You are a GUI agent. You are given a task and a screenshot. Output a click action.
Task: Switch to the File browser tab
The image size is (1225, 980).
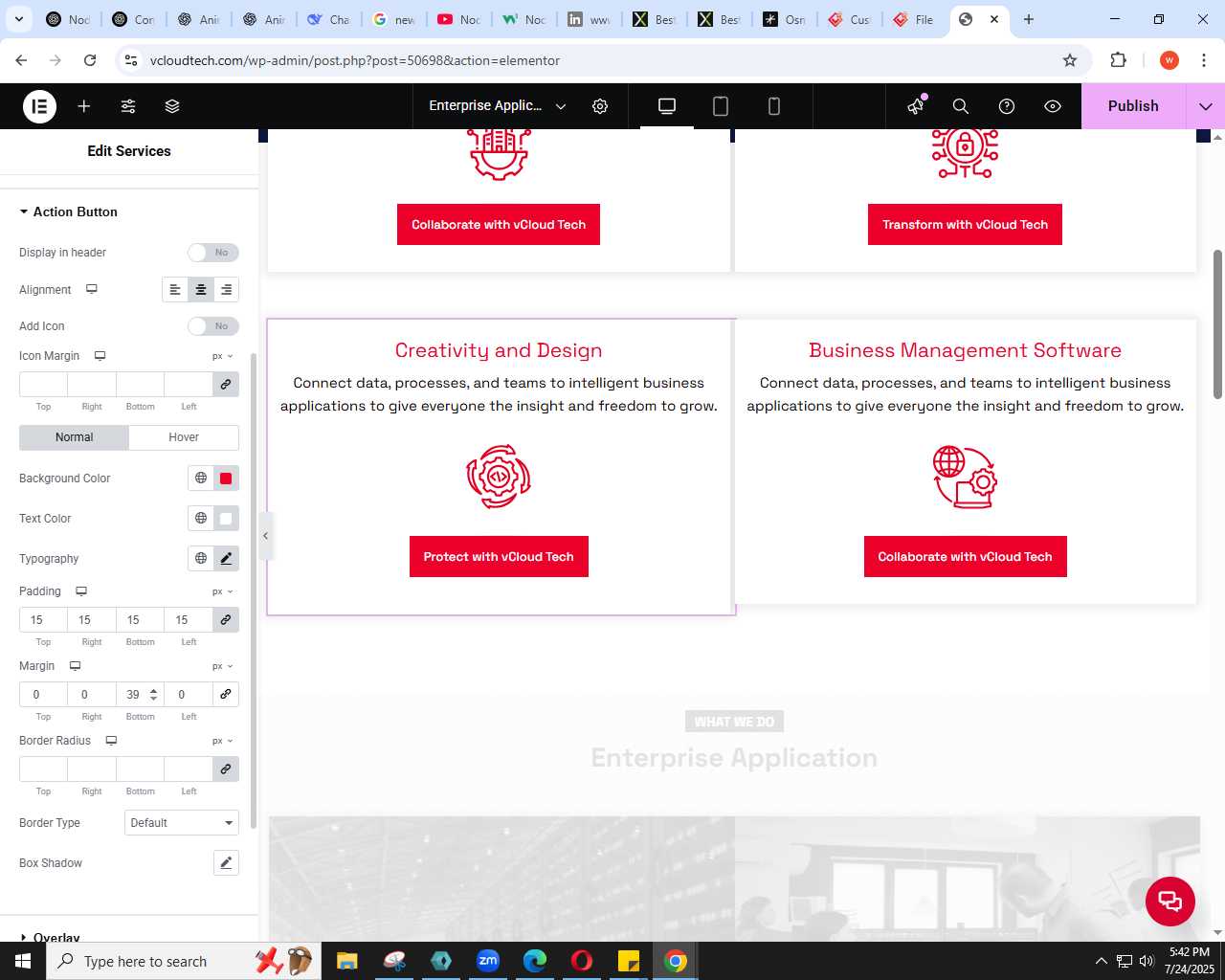[x=913, y=19]
